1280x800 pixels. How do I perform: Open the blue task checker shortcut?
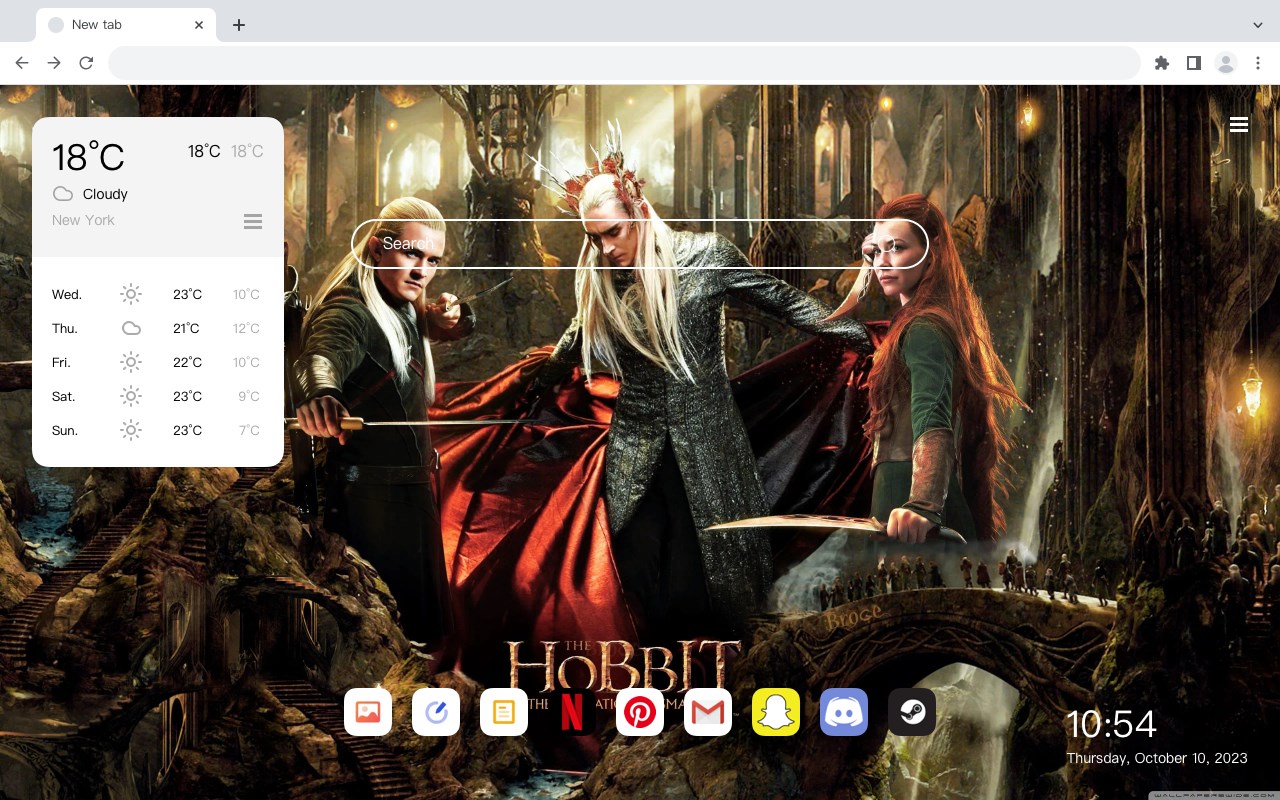pos(436,712)
